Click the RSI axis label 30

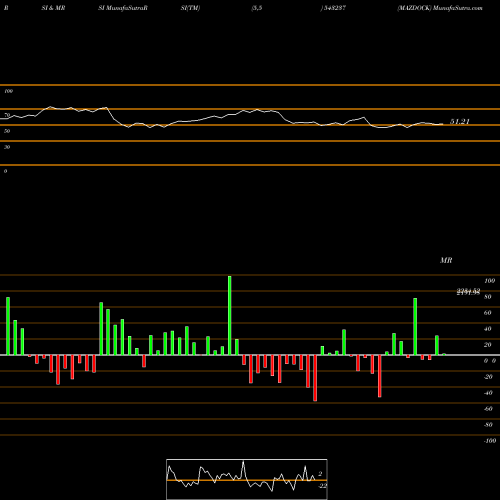pyautogui.click(x=7, y=147)
